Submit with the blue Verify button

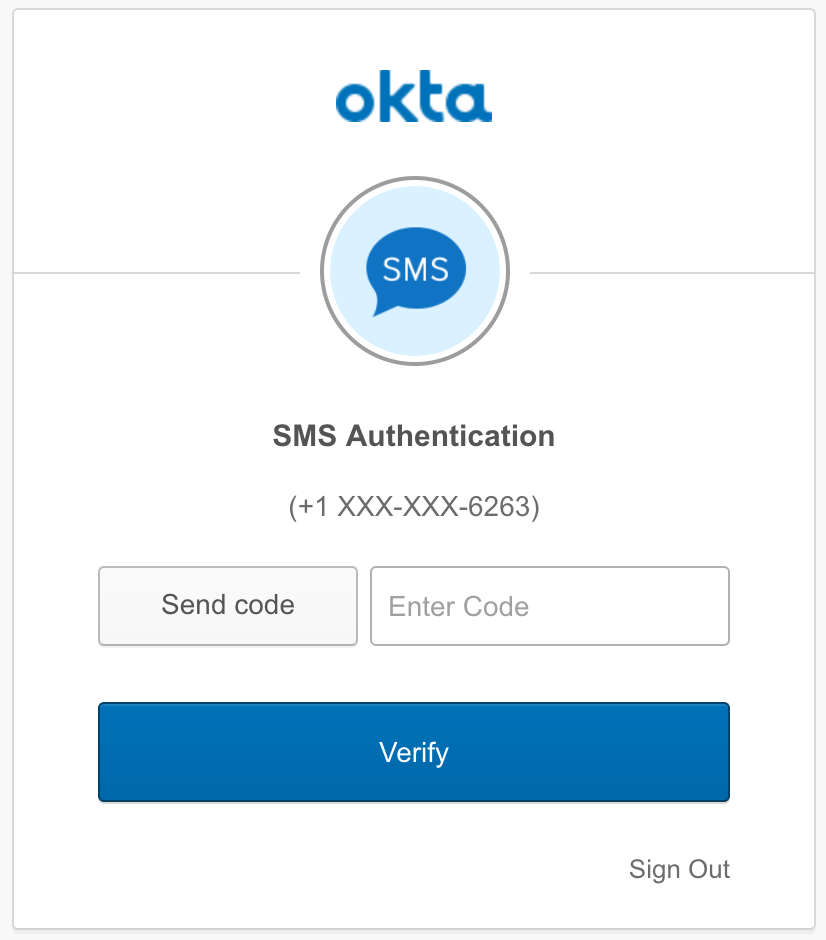414,752
